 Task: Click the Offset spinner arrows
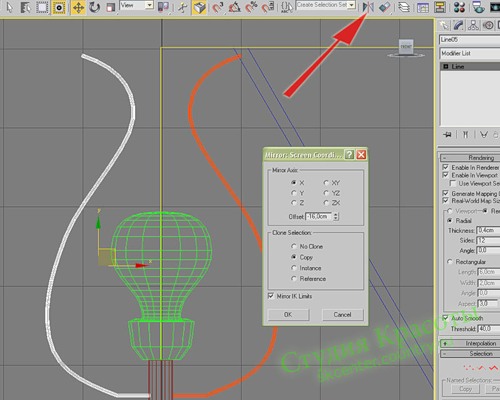pyautogui.click(x=336, y=216)
